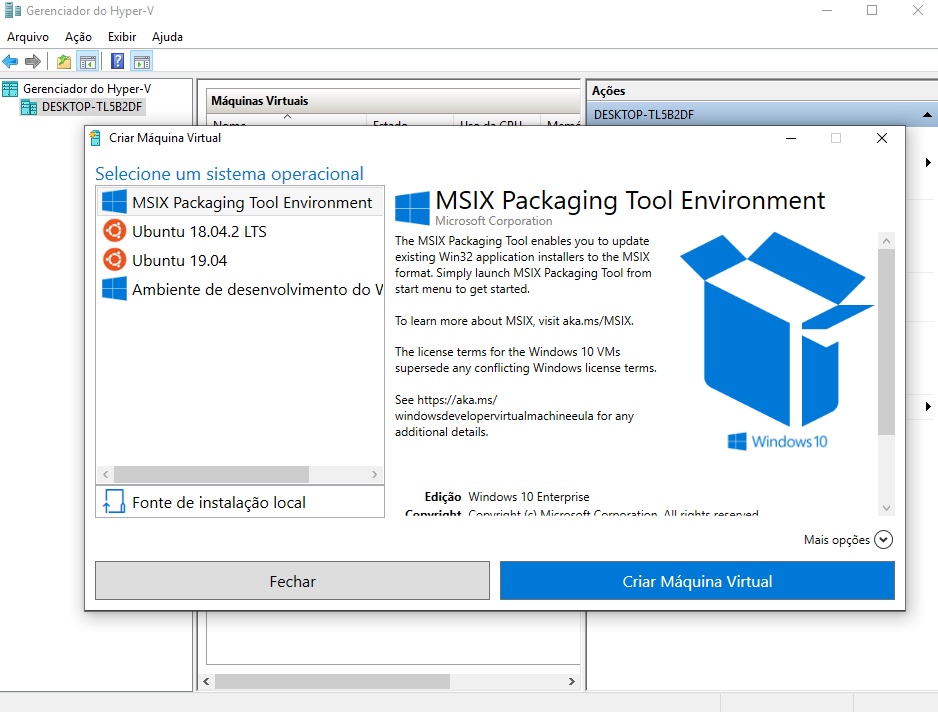Image resolution: width=938 pixels, height=712 pixels.
Task: Select Ubuntu 18.04.2 LTS operating system
Action: tap(239, 231)
